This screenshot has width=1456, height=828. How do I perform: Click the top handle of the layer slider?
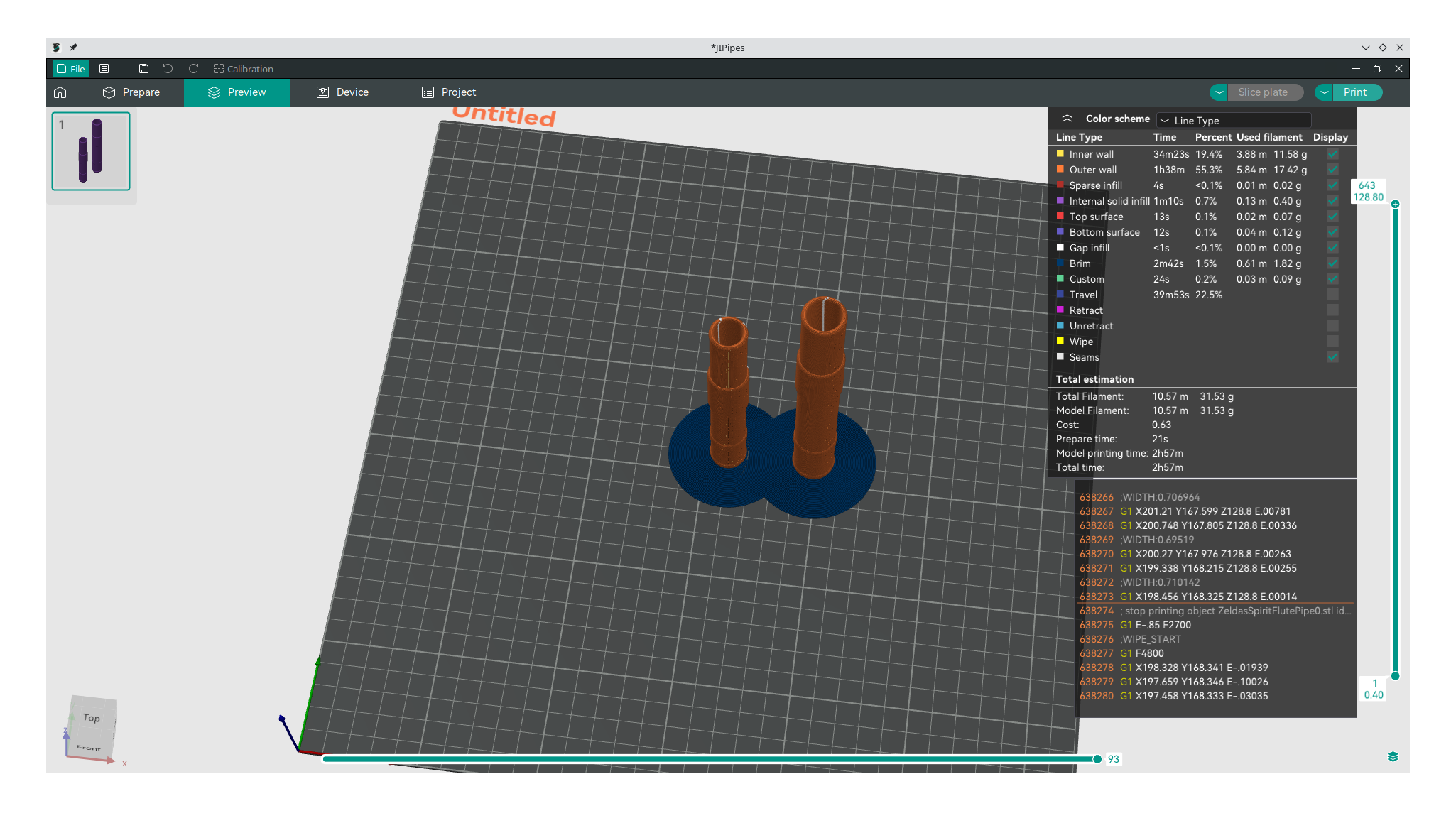click(x=1396, y=204)
